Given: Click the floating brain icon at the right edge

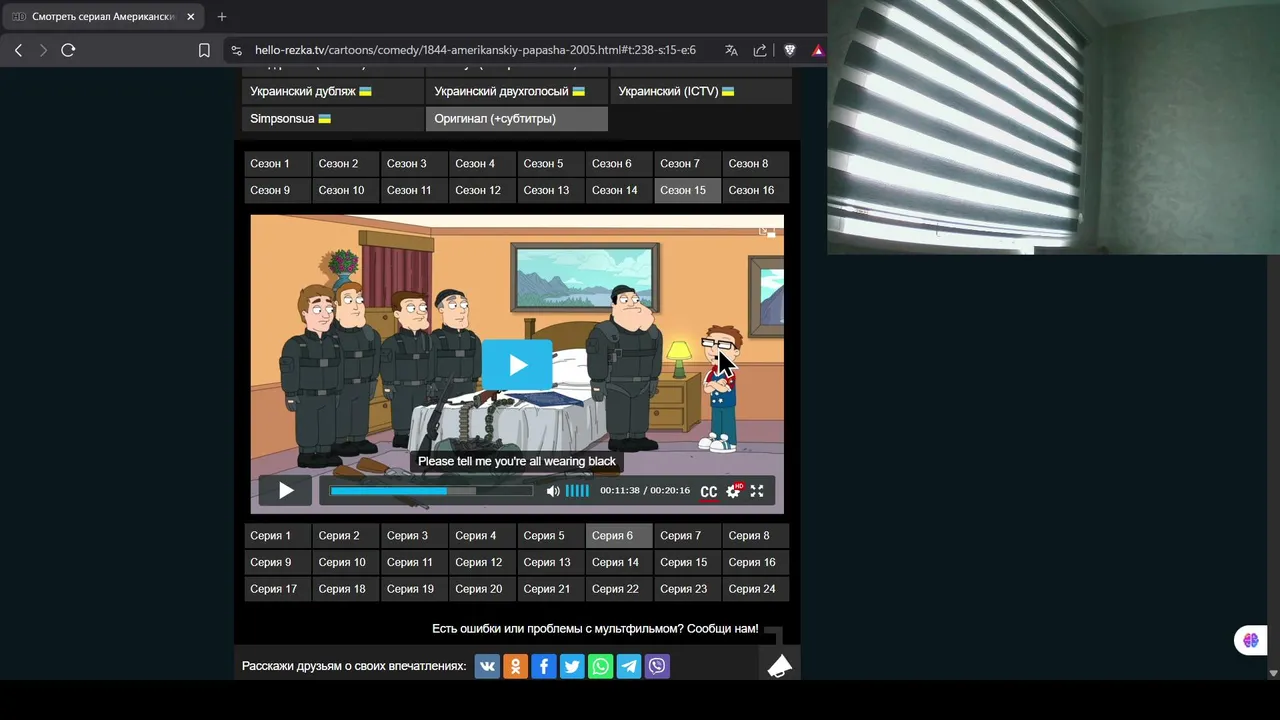Looking at the screenshot, I should click(x=1250, y=640).
